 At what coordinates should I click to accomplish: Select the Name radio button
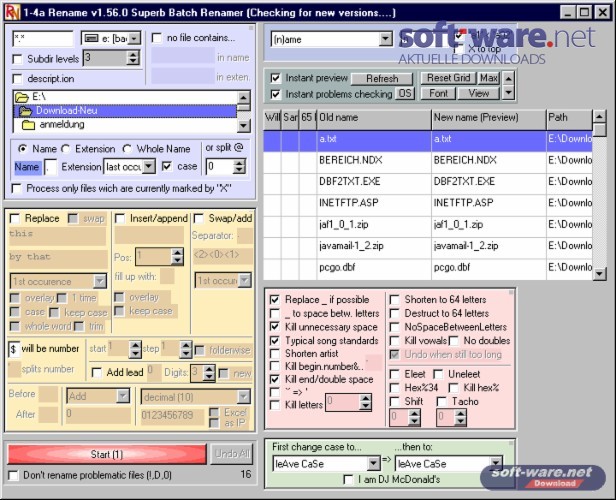click(x=22, y=149)
